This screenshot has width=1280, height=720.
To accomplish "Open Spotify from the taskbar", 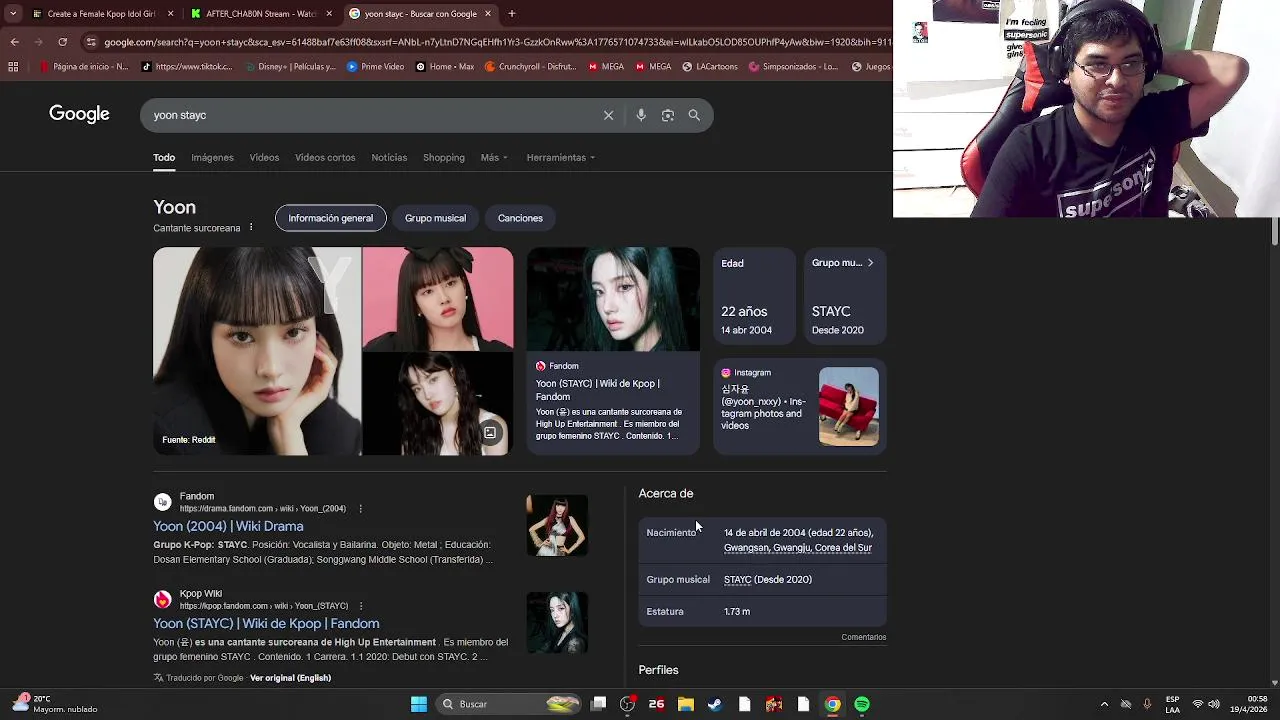I will tap(862, 704).
